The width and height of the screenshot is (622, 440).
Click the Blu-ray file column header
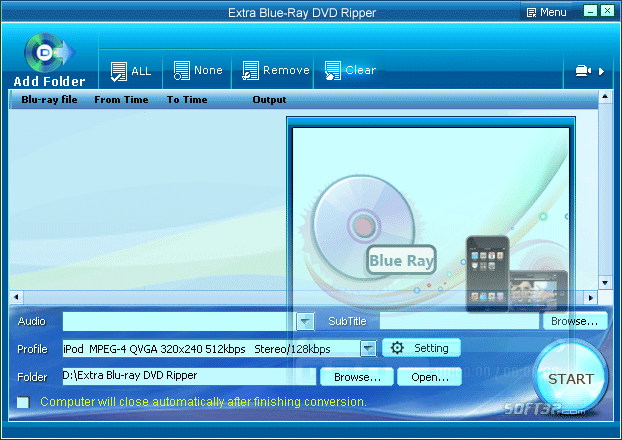49,100
